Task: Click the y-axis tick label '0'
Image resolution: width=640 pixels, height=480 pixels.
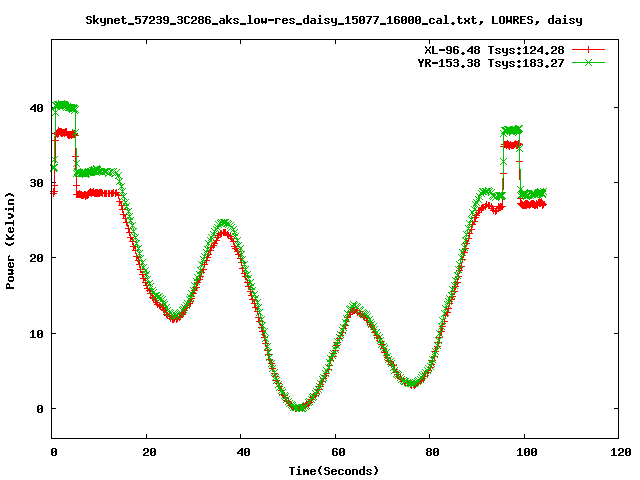Action: click(40, 409)
